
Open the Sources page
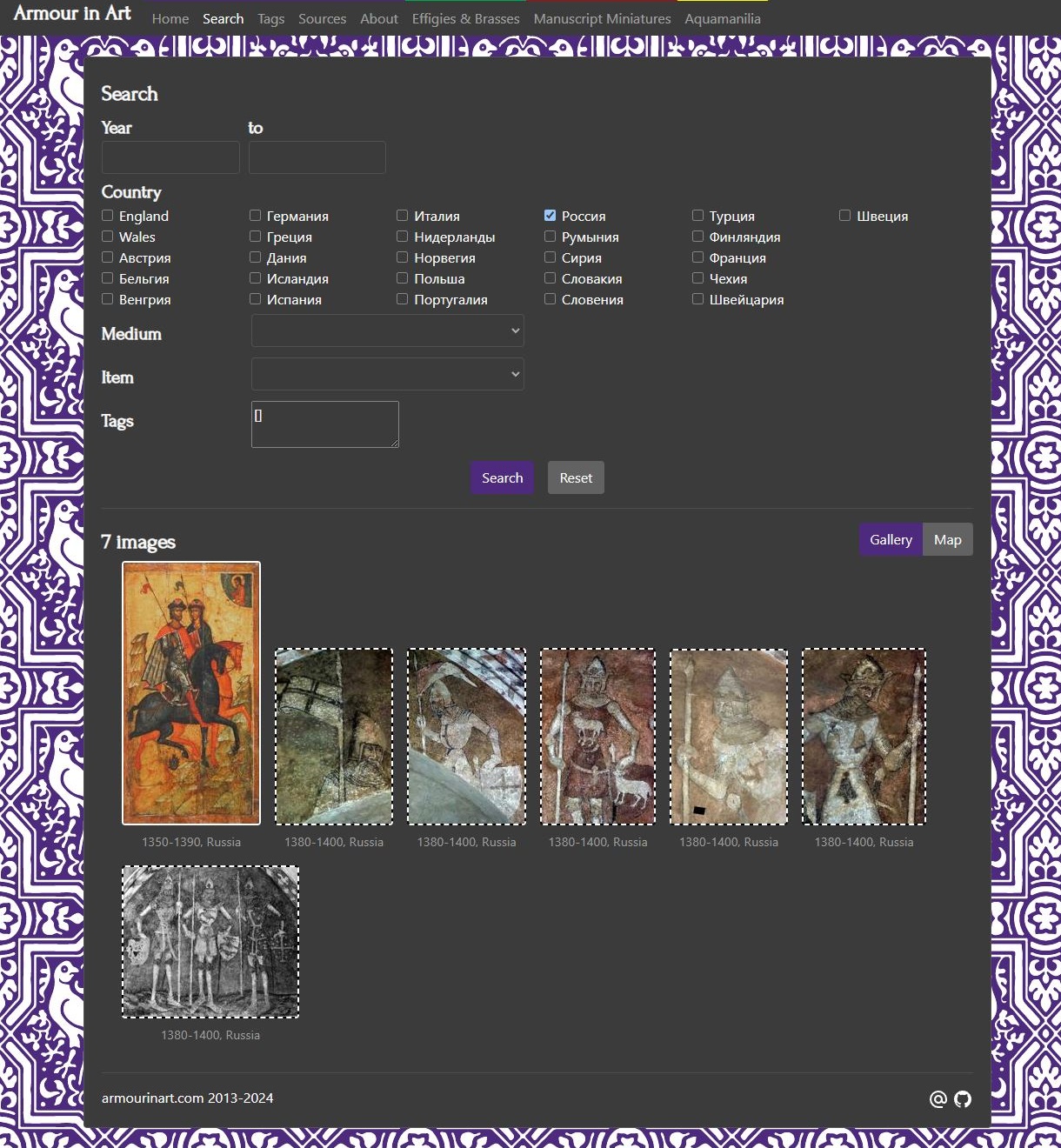point(322,18)
